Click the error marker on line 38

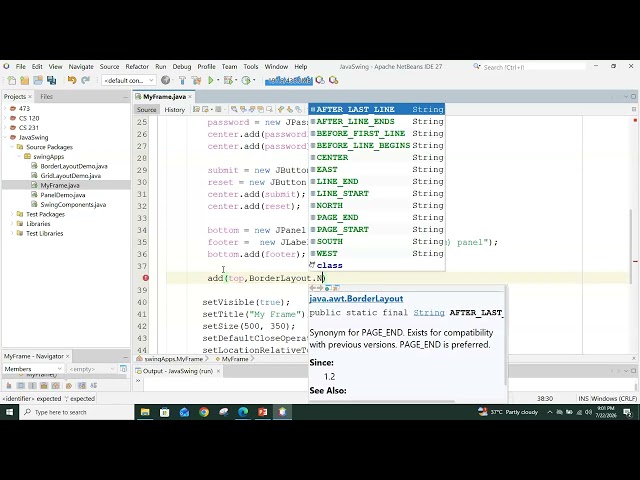pos(146,278)
